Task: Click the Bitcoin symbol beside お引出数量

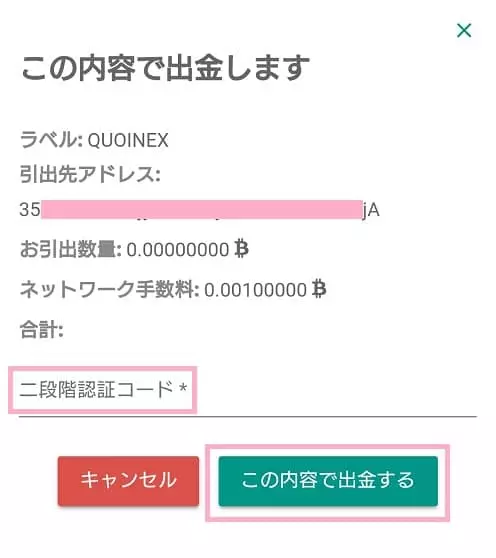Action: (242, 249)
